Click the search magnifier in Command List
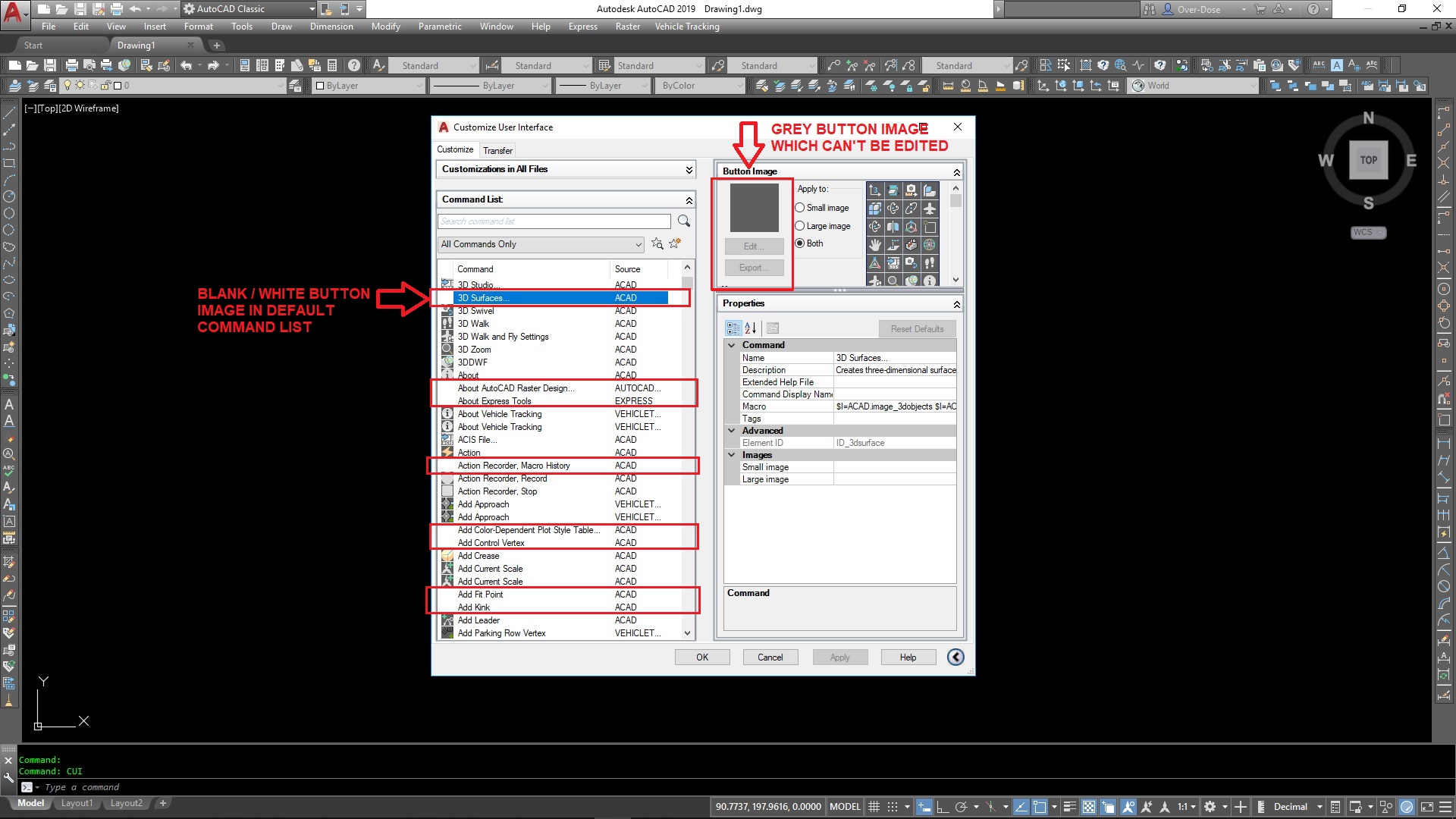 tap(684, 221)
